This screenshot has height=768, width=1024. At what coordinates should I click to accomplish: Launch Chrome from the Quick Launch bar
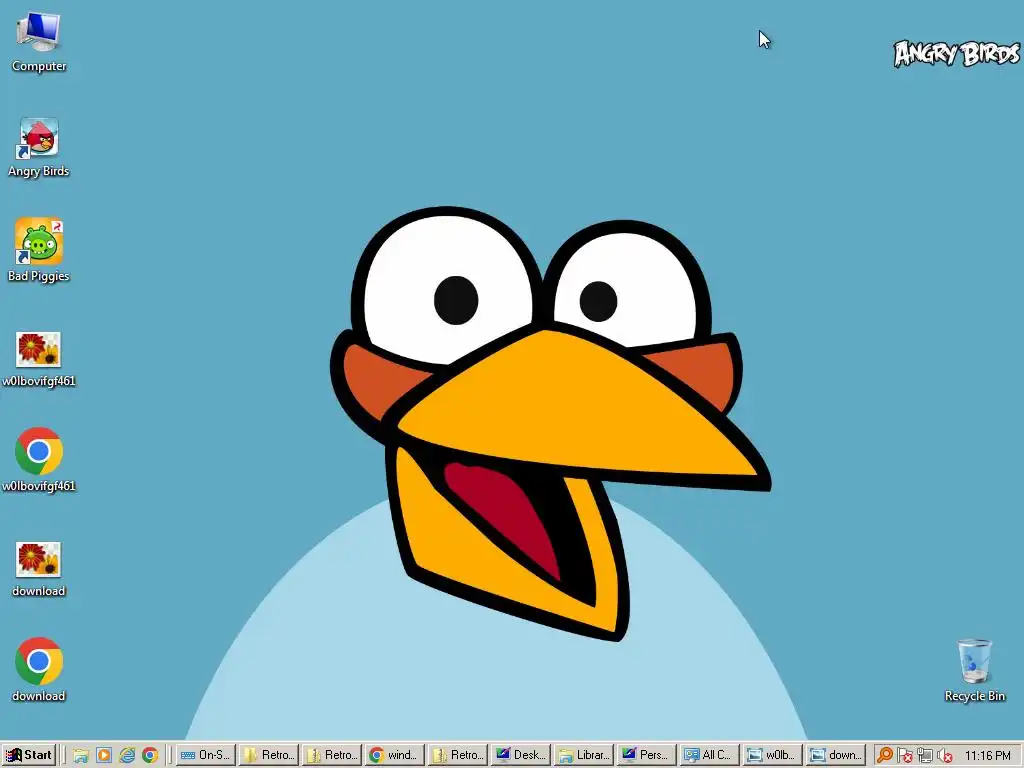(150, 755)
